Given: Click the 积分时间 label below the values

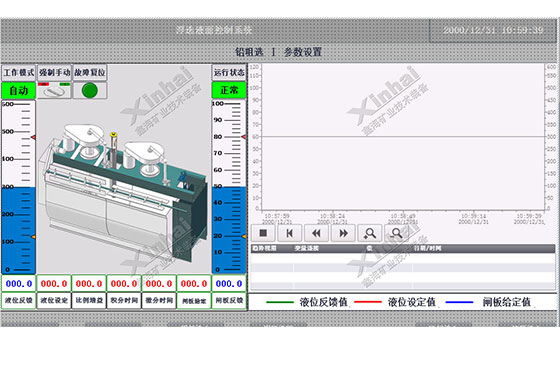Looking at the screenshot, I should tap(124, 301).
